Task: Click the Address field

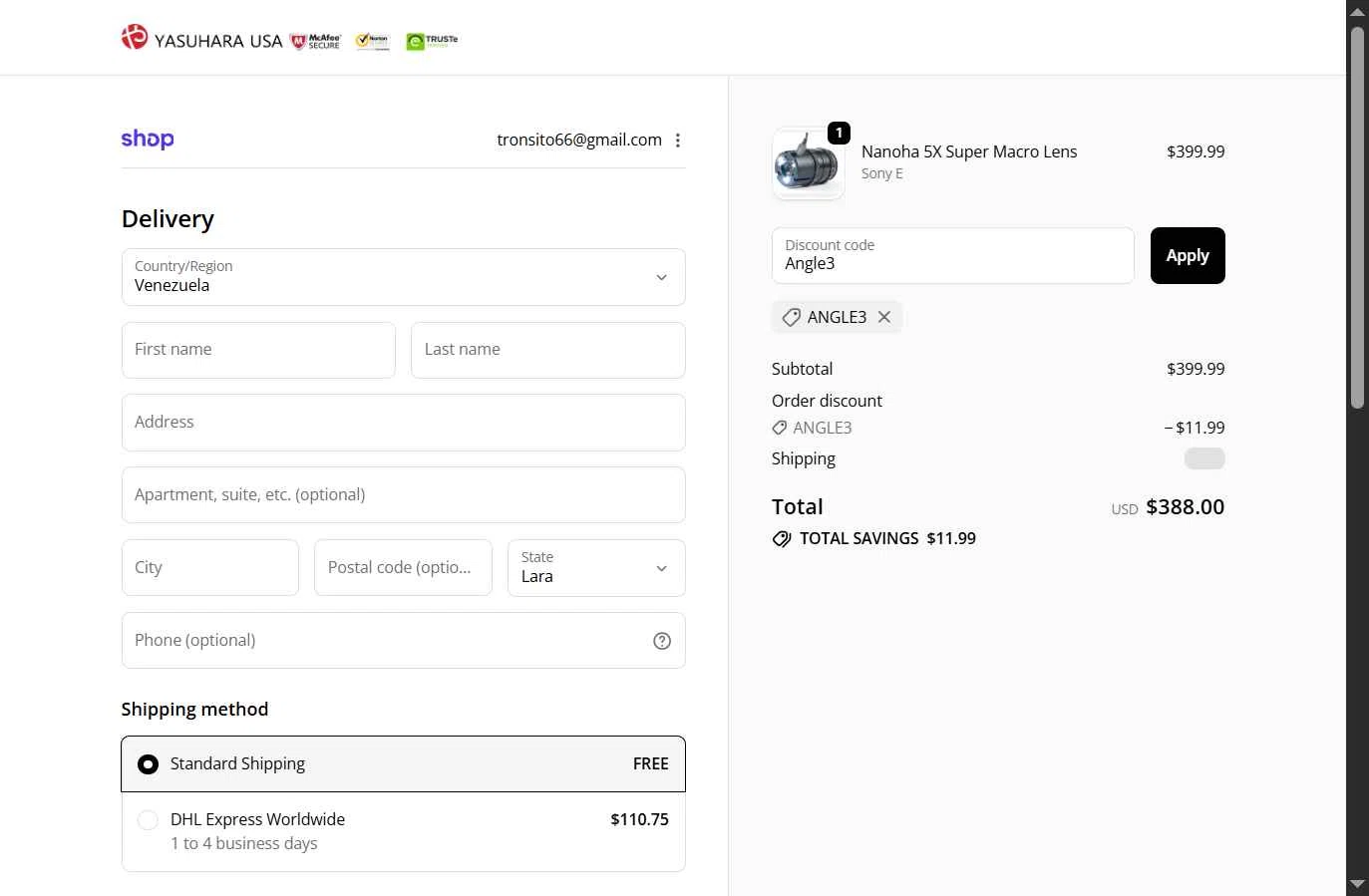Action: pyautogui.click(x=404, y=423)
